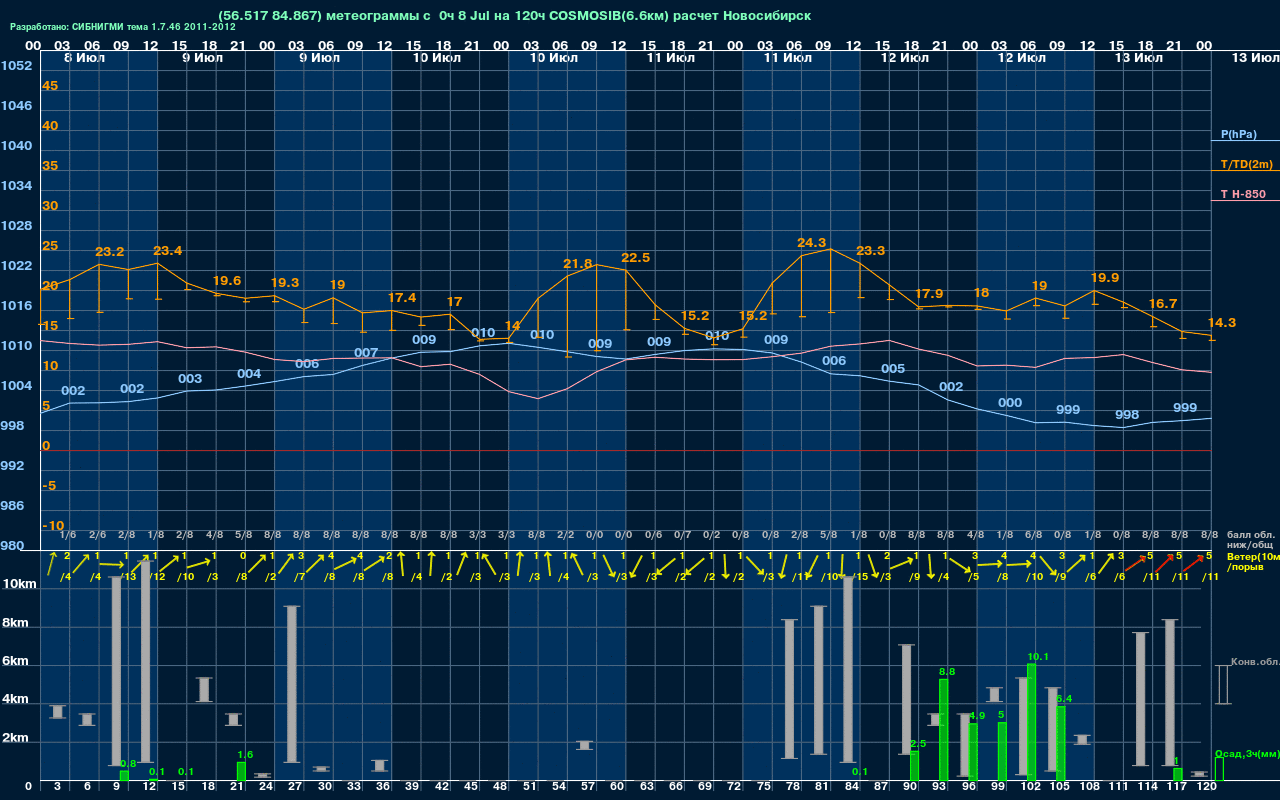Click forecast hour 72 on bottom axis
The height and width of the screenshot is (800, 1280).
point(735,788)
